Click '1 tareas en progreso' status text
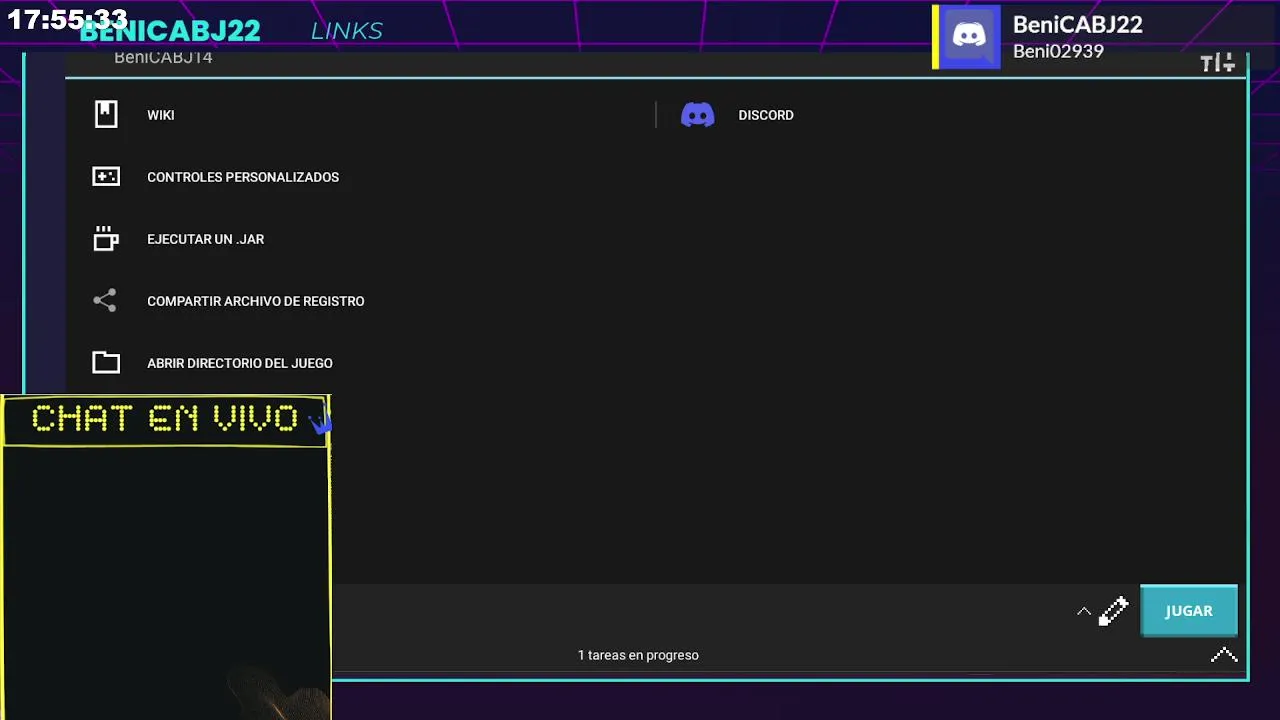This screenshot has height=720, width=1280. coord(638,655)
